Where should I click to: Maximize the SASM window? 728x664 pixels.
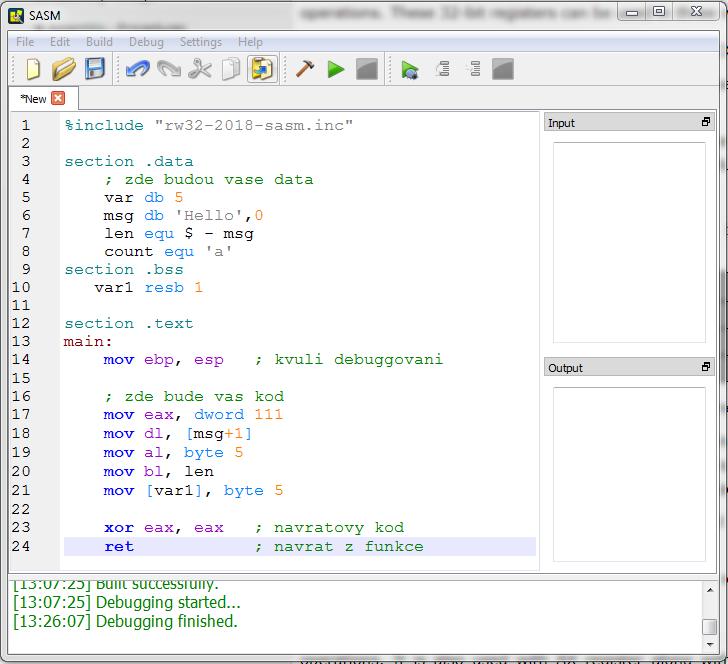tap(659, 11)
